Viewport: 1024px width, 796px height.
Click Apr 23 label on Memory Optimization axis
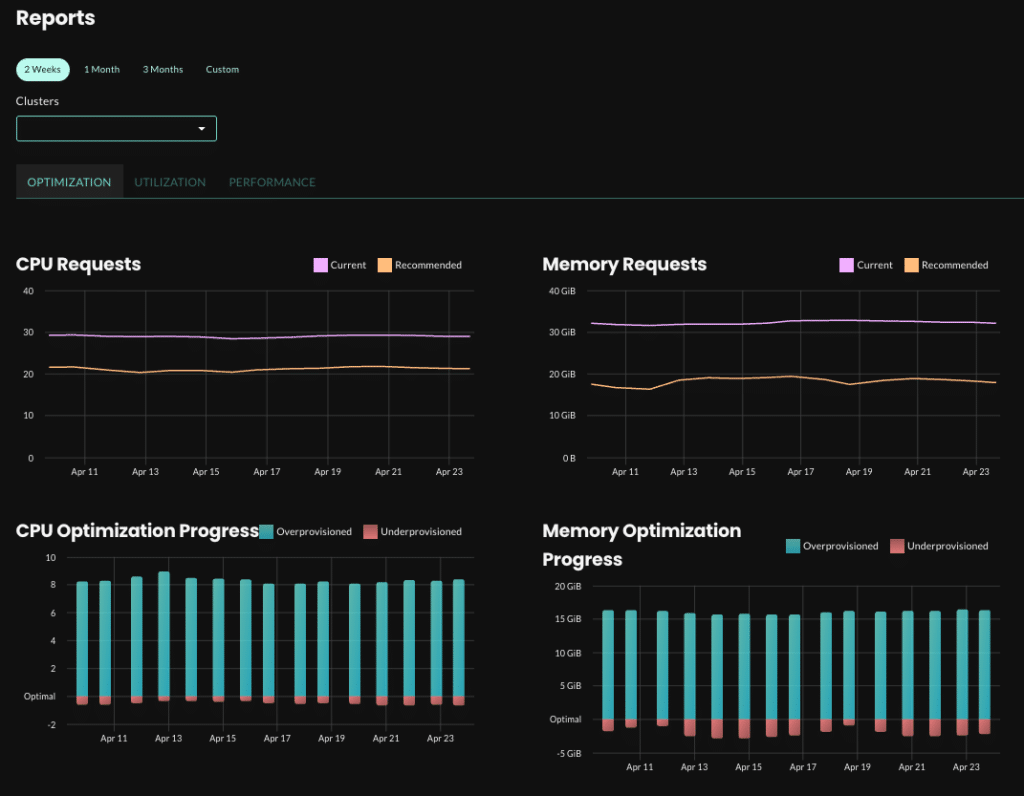coord(966,767)
